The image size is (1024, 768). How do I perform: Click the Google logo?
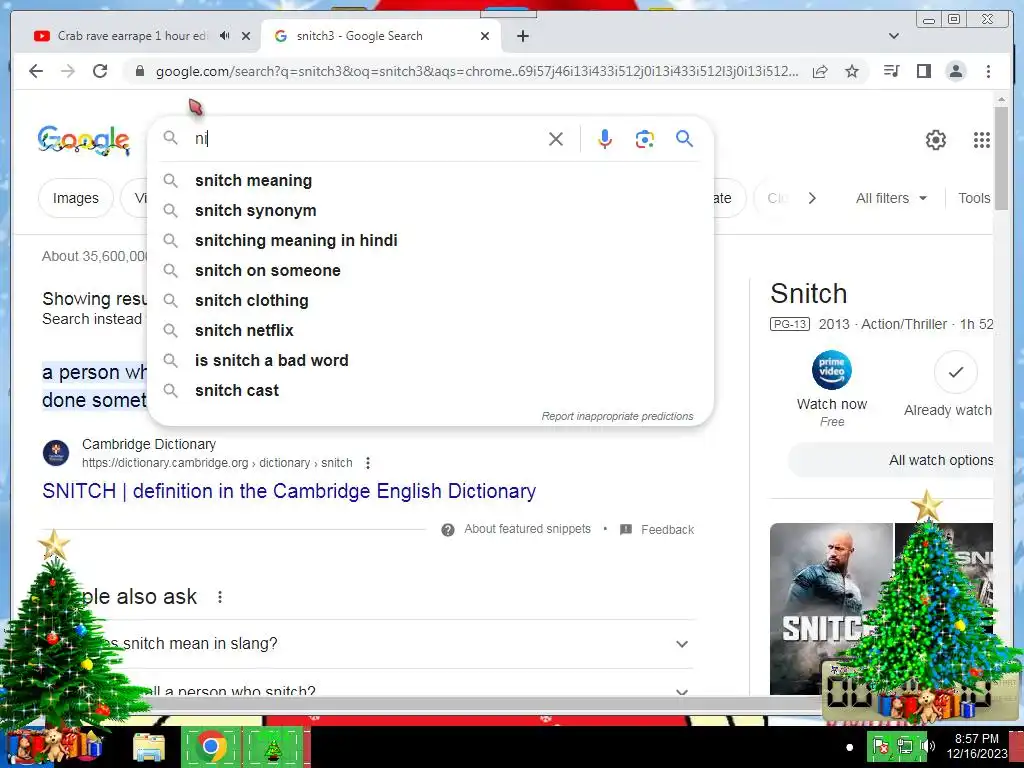tap(84, 140)
